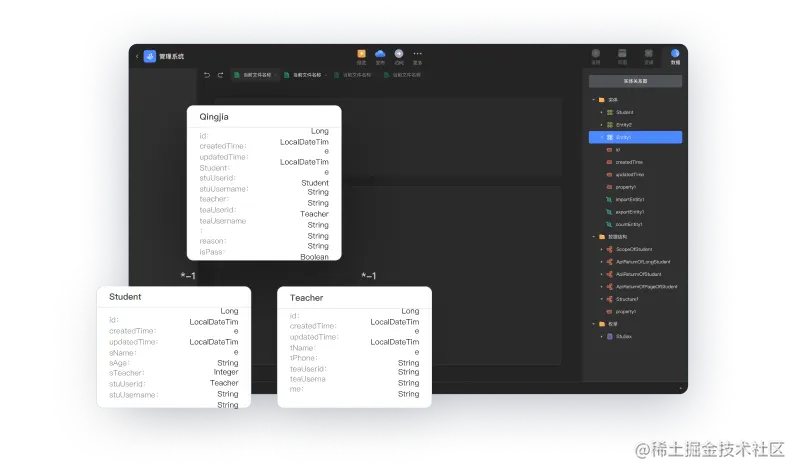The width and height of the screenshot is (800, 474).
Task: Expand the Entity2 node
Action: (x=602, y=125)
